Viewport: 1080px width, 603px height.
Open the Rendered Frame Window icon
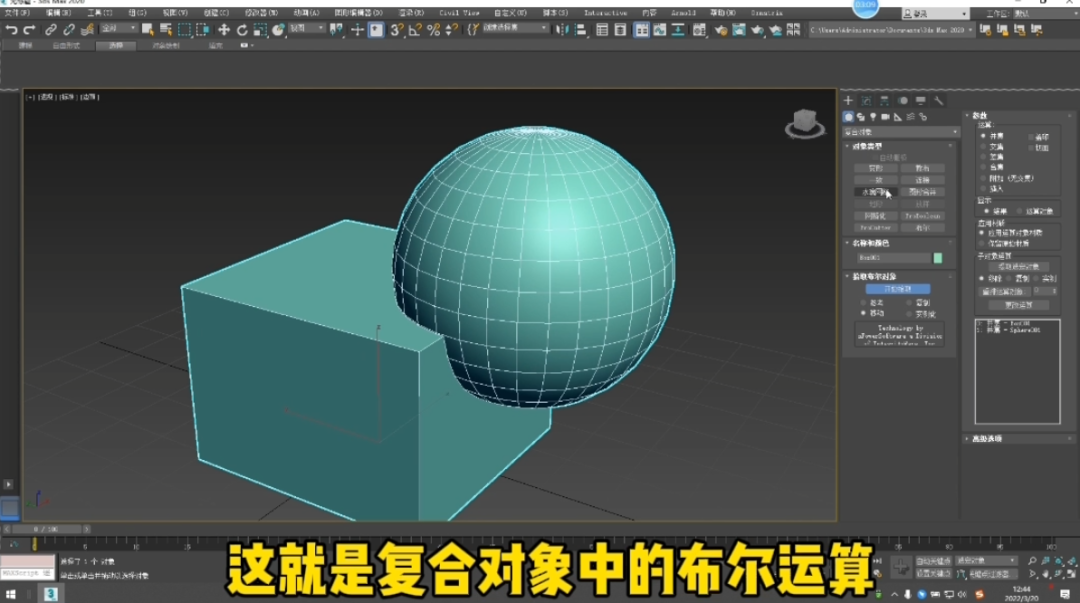point(739,30)
